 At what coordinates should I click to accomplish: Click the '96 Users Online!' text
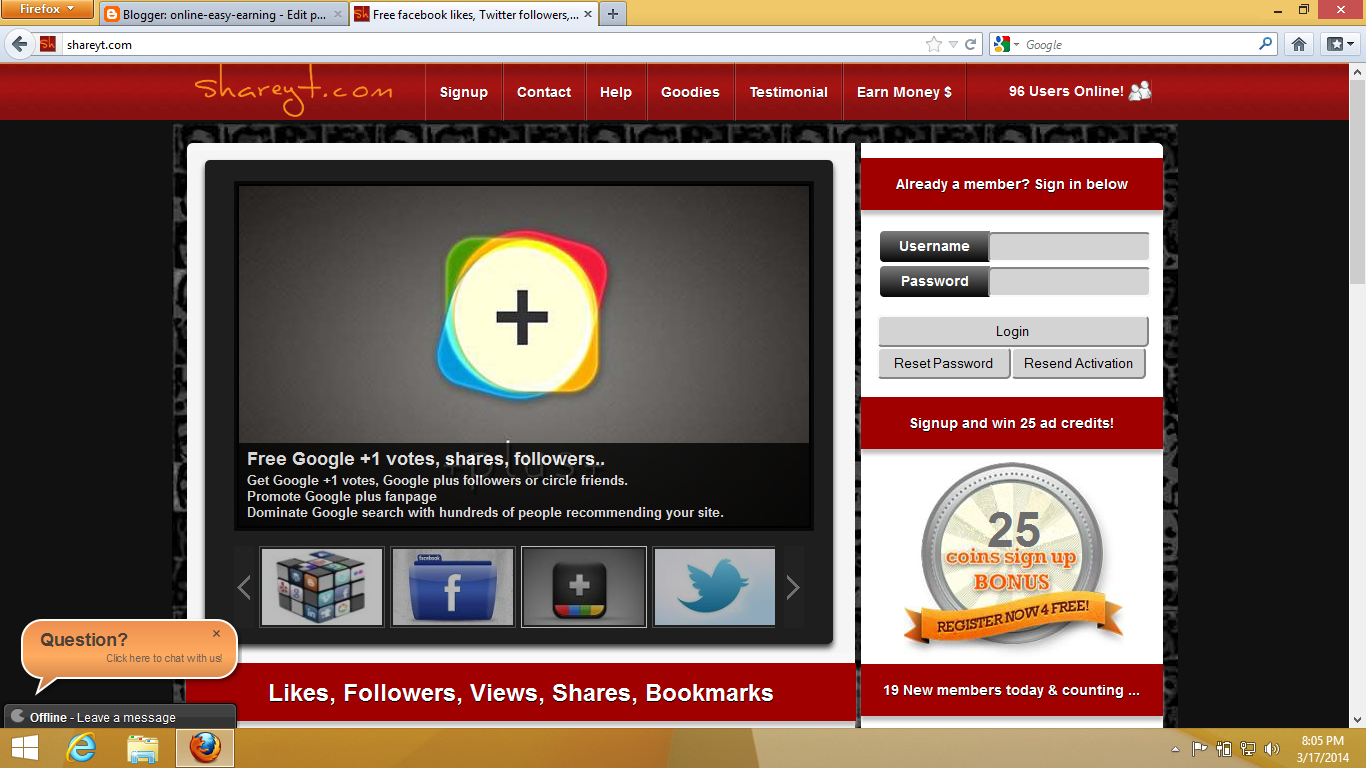pos(1066,91)
